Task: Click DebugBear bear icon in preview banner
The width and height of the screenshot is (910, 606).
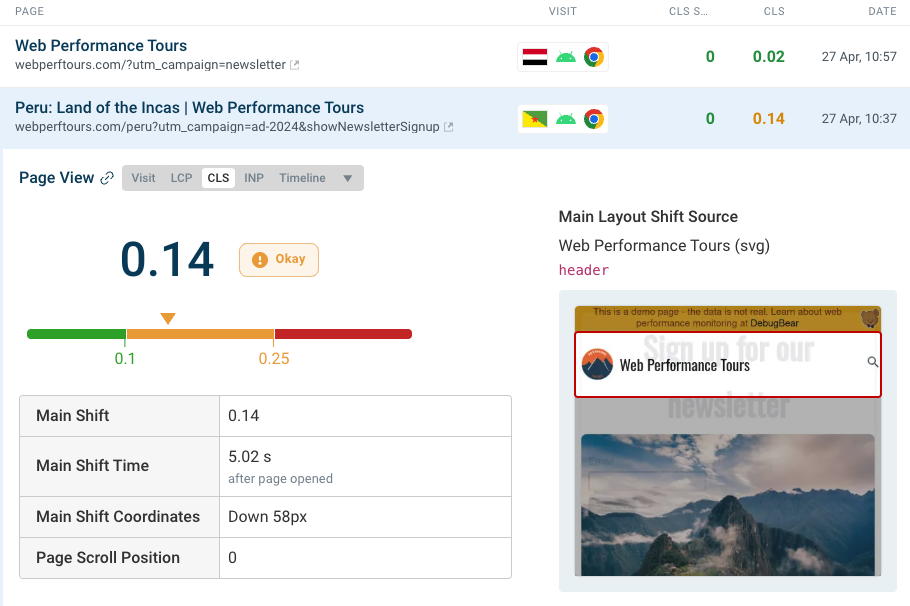Action: tap(869, 318)
